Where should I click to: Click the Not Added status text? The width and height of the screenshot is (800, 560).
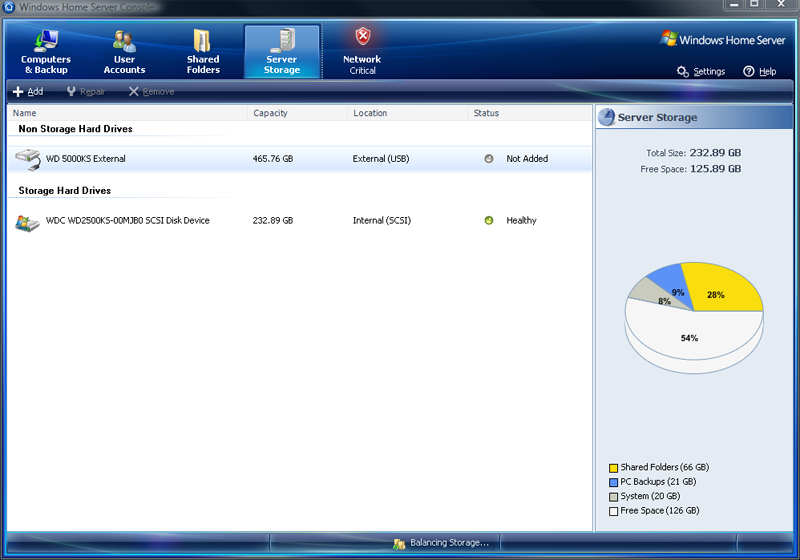pyautogui.click(x=527, y=159)
